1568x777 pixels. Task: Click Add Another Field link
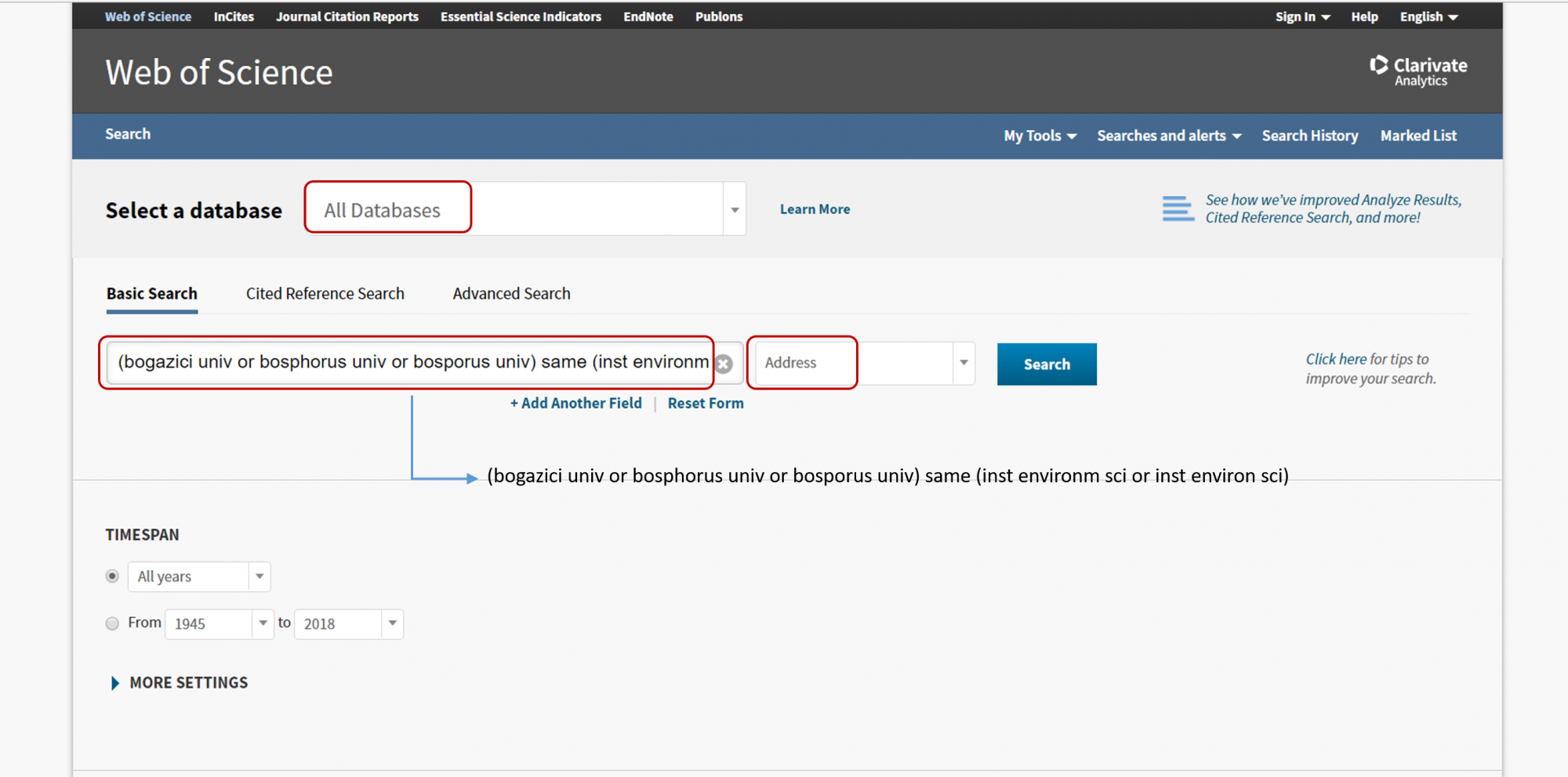click(576, 403)
